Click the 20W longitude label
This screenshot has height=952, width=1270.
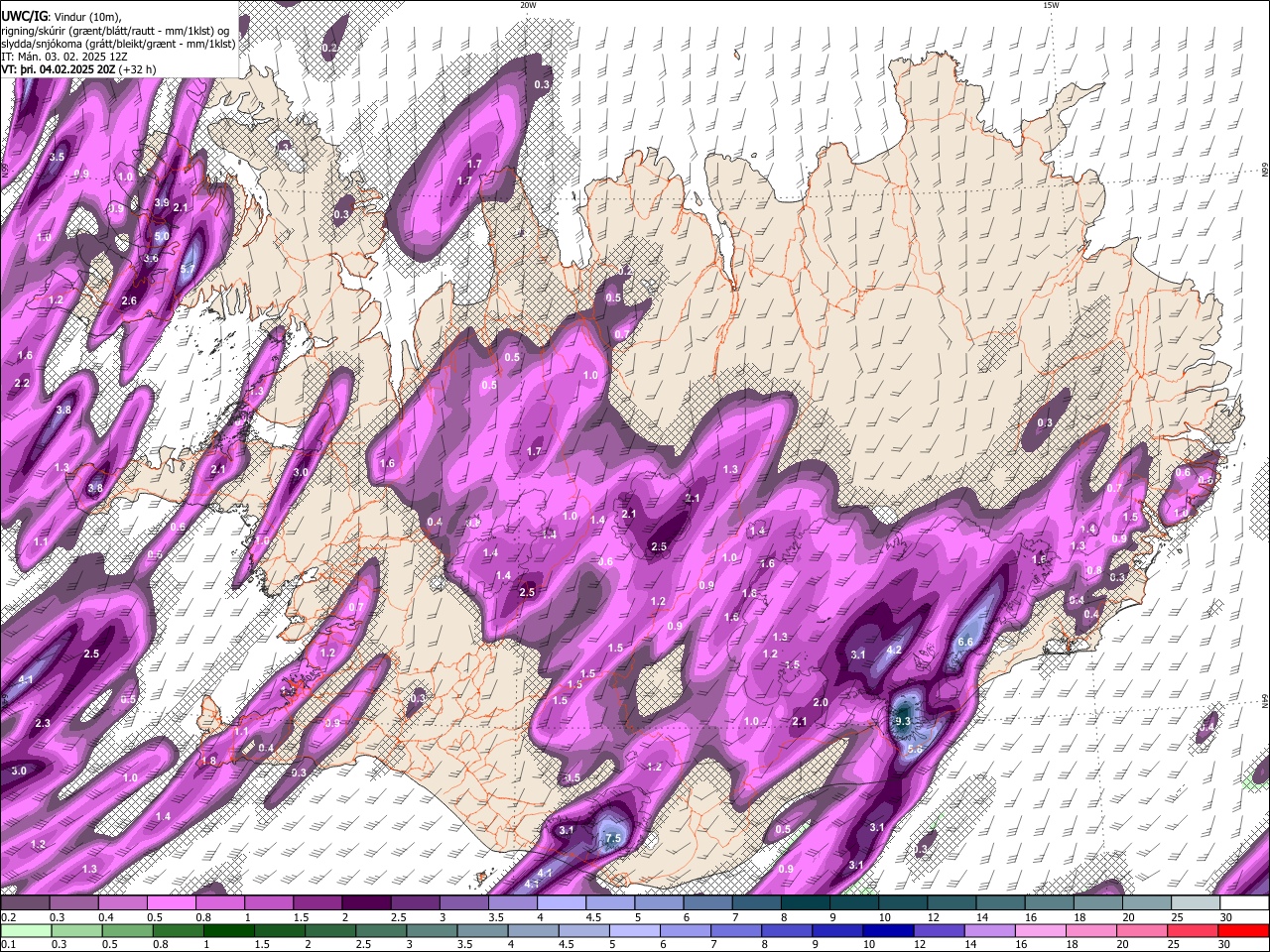(x=528, y=5)
